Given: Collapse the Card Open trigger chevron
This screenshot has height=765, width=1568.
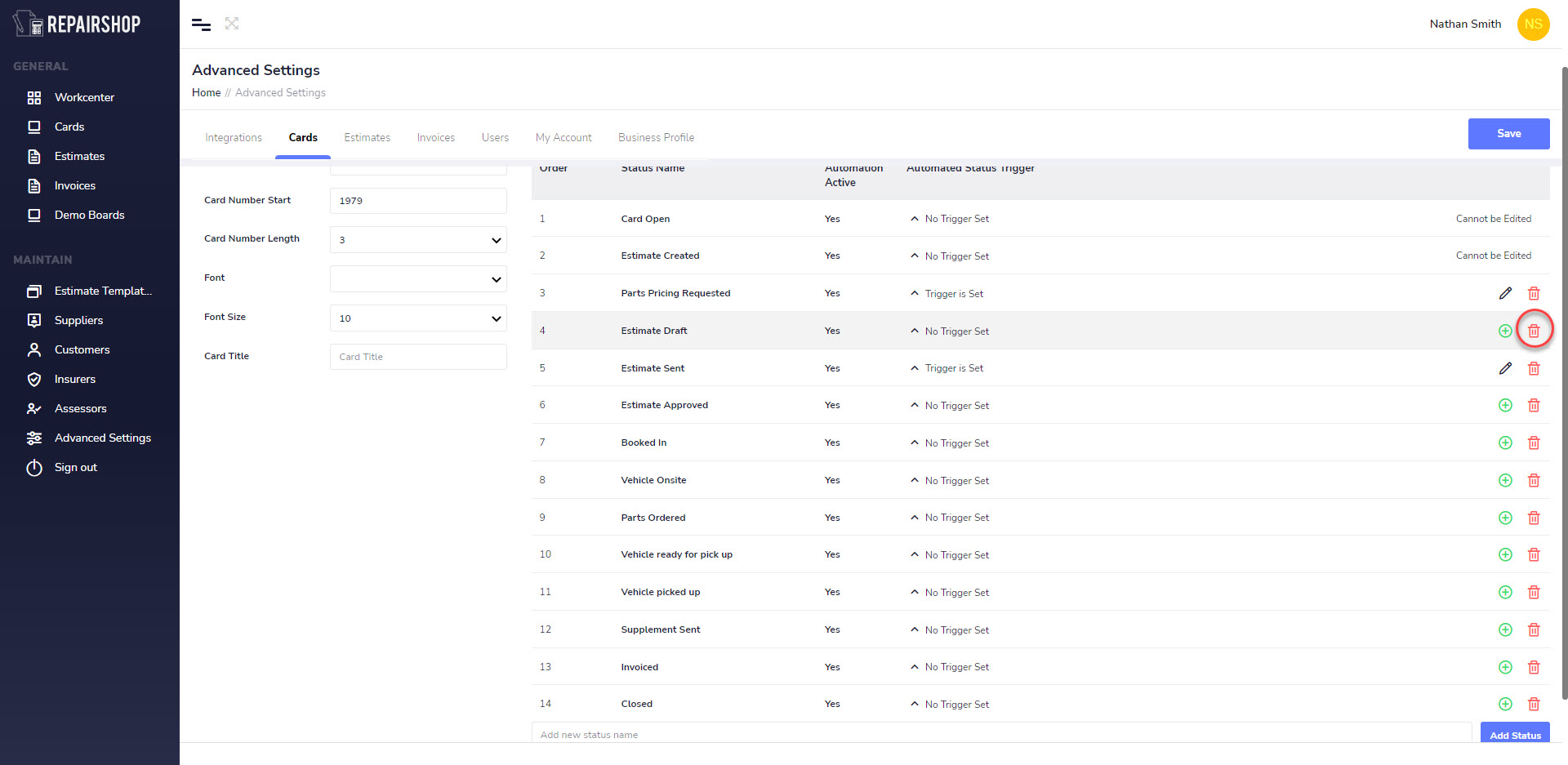Looking at the screenshot, I should click(915, 219).
